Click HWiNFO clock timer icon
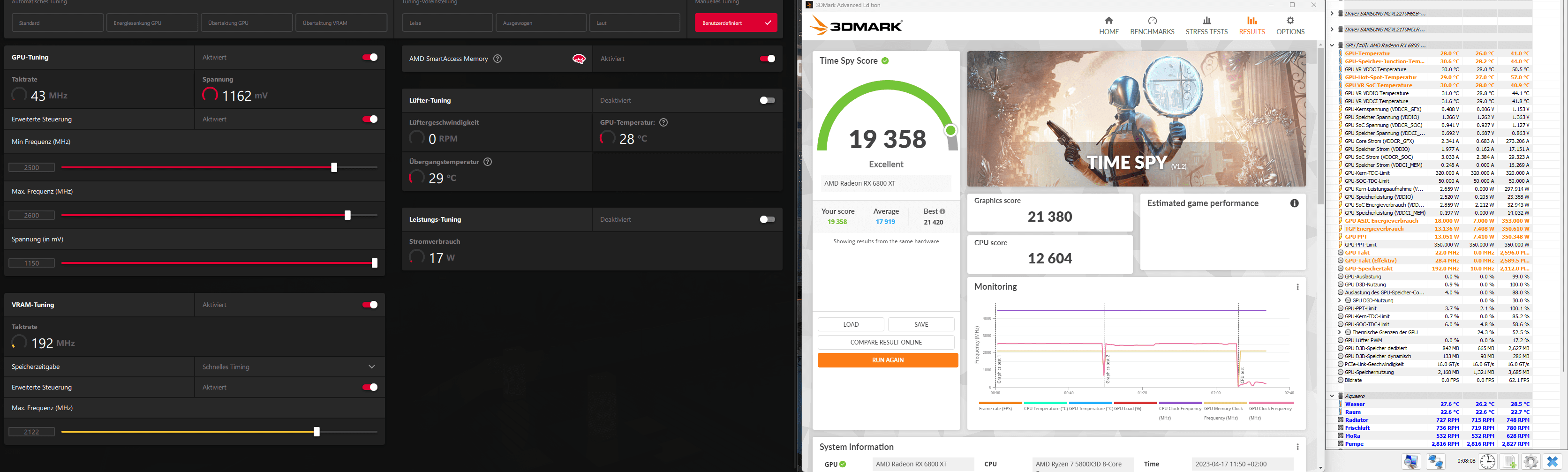1568x472 pixels. pos(1488,462)
